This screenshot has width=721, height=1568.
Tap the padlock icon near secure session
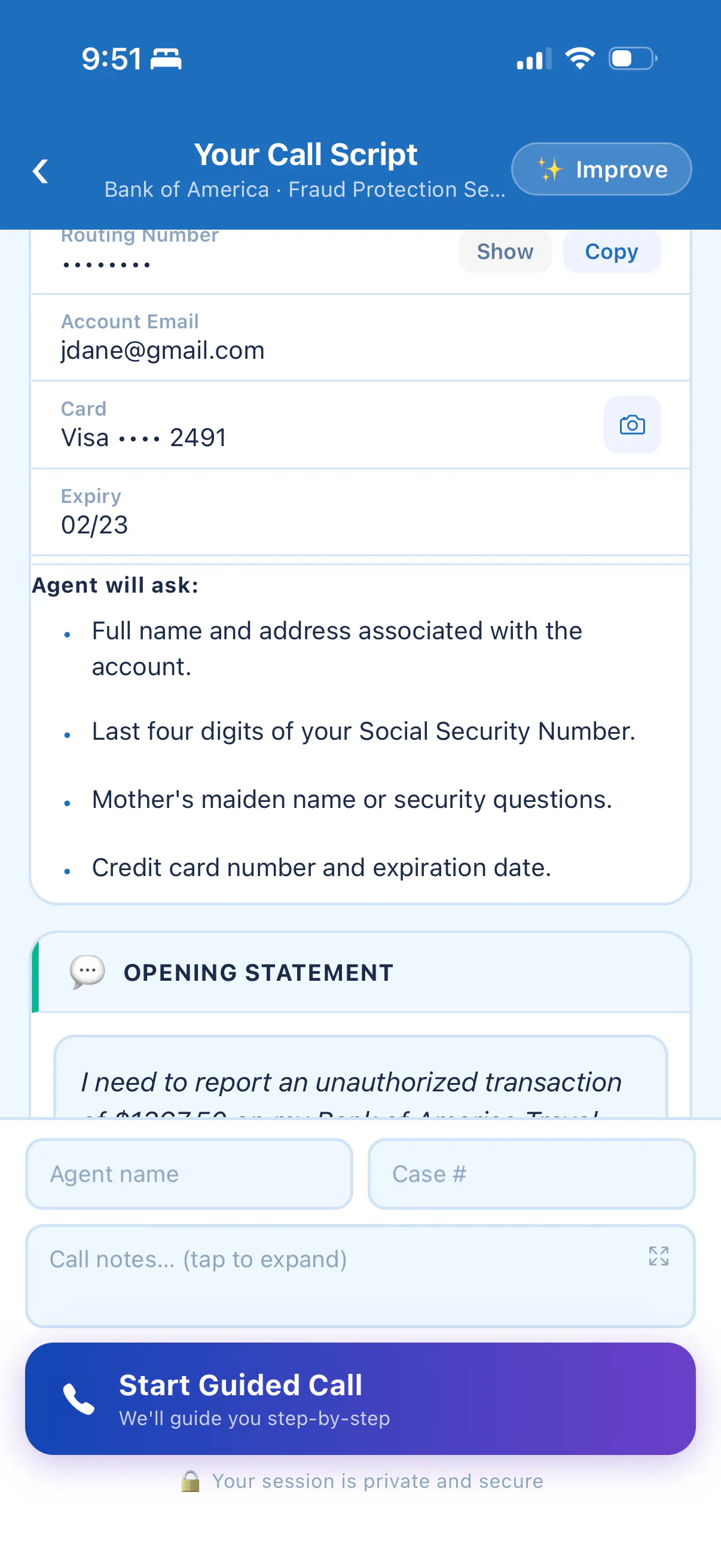(x=191, y=1481)
